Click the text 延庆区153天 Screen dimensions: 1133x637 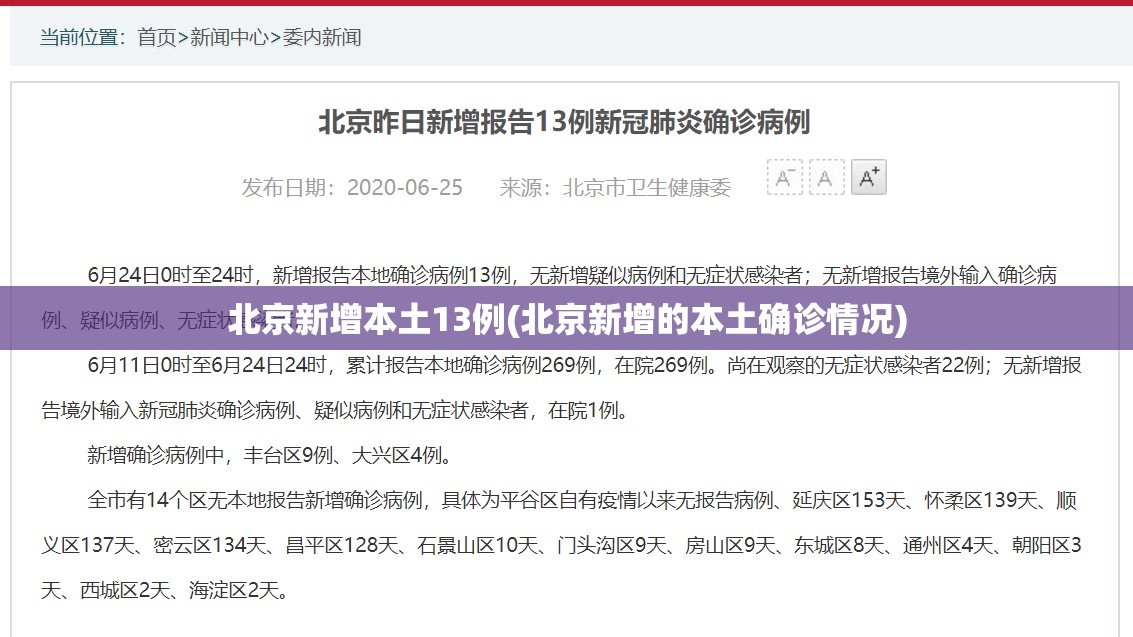(849, 500)
